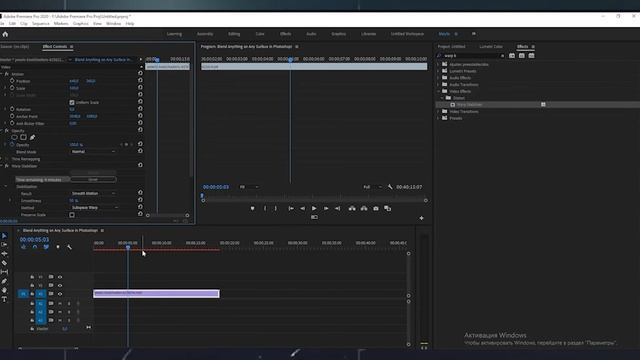The width and height of the screenshot is (640, 360).
Task: Switch to the Color workspace
Action: [260, 34]
